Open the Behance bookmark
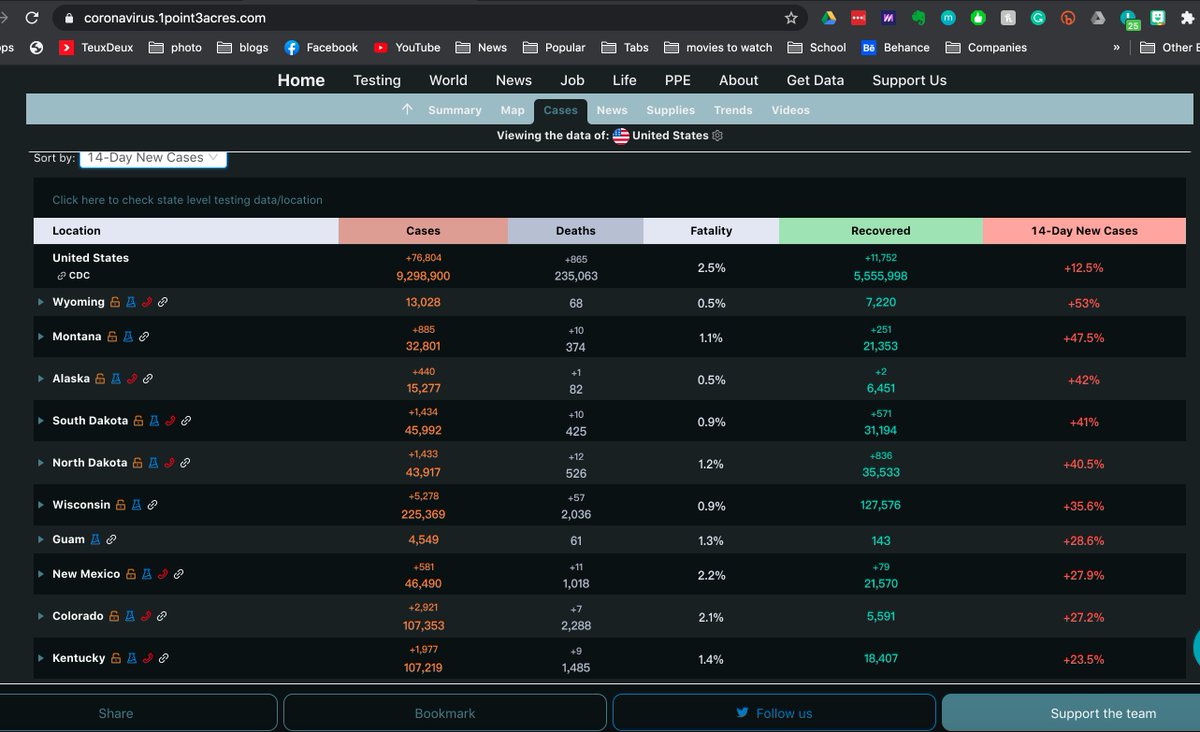Image resolution: width=1200 pixels, height=732 pixels. (x=896, y=47)
